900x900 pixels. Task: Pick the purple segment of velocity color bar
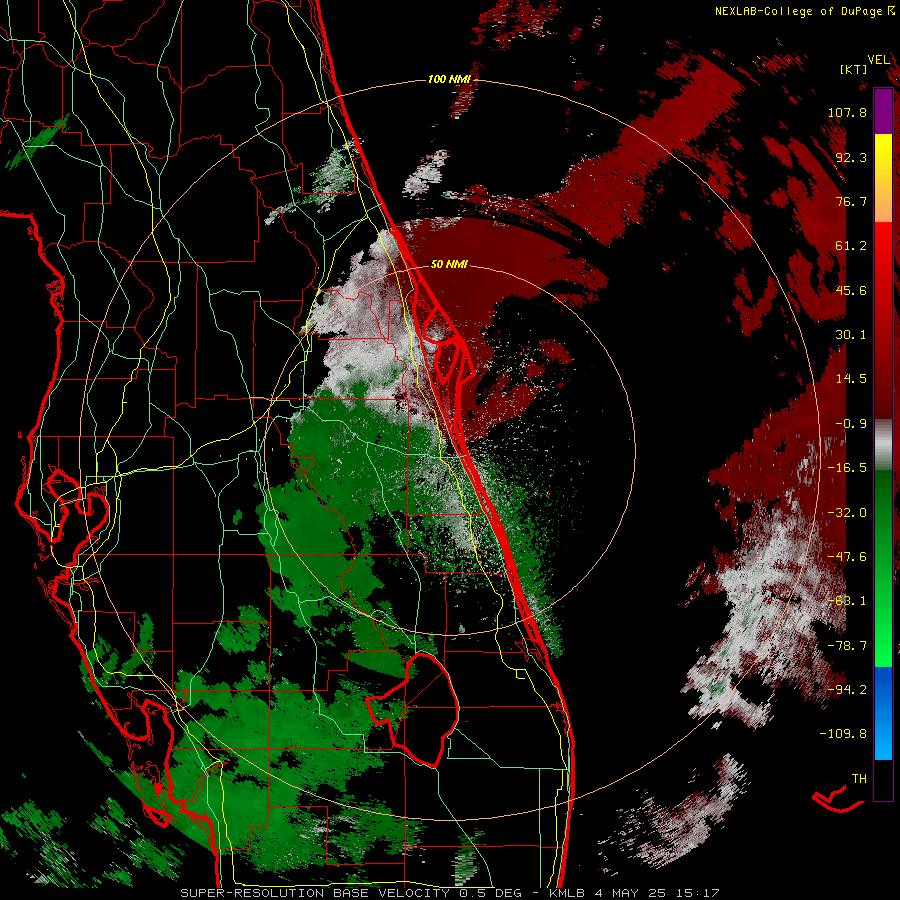point(883,111)
